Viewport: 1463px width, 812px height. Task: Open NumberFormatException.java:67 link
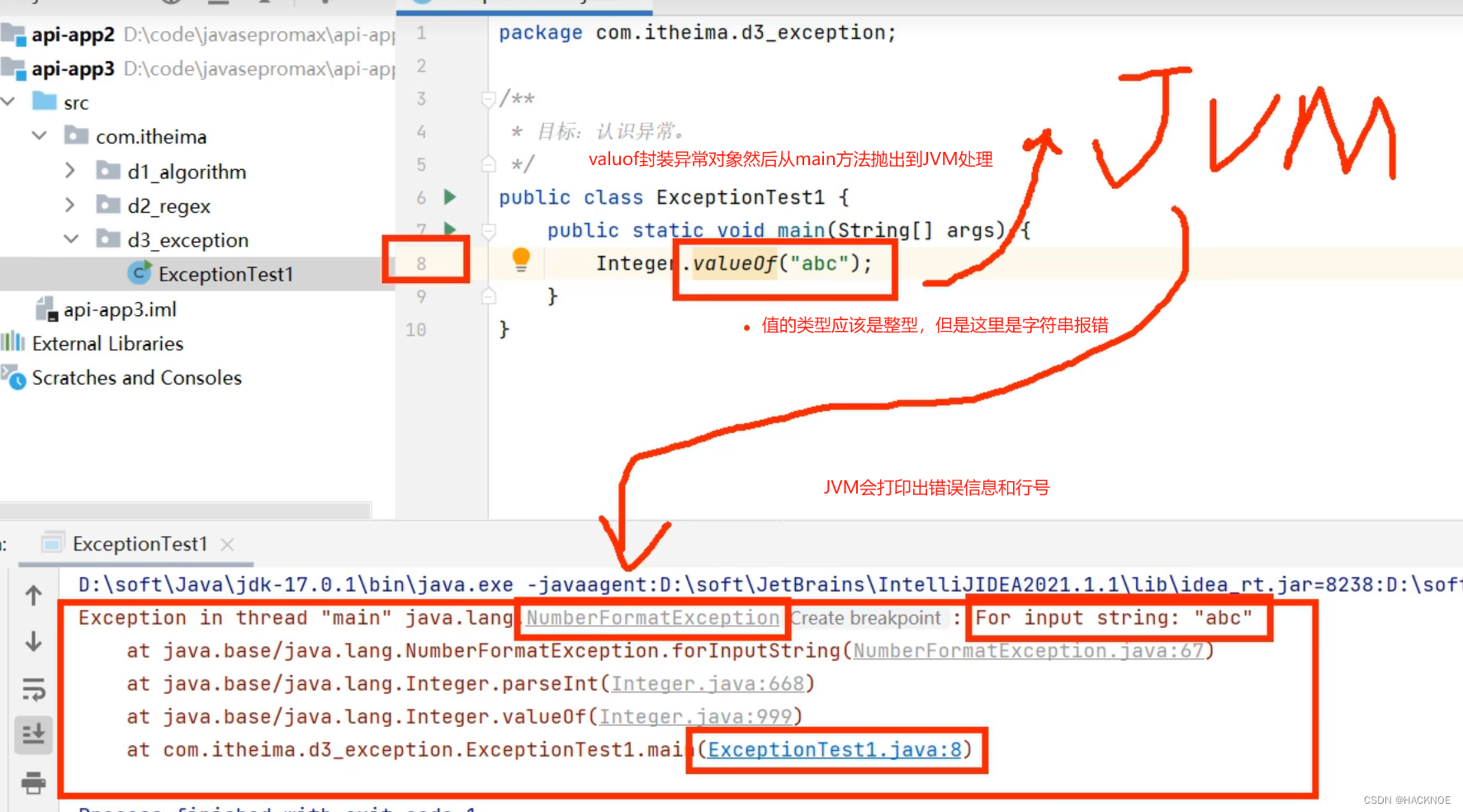coord(1028,651)
